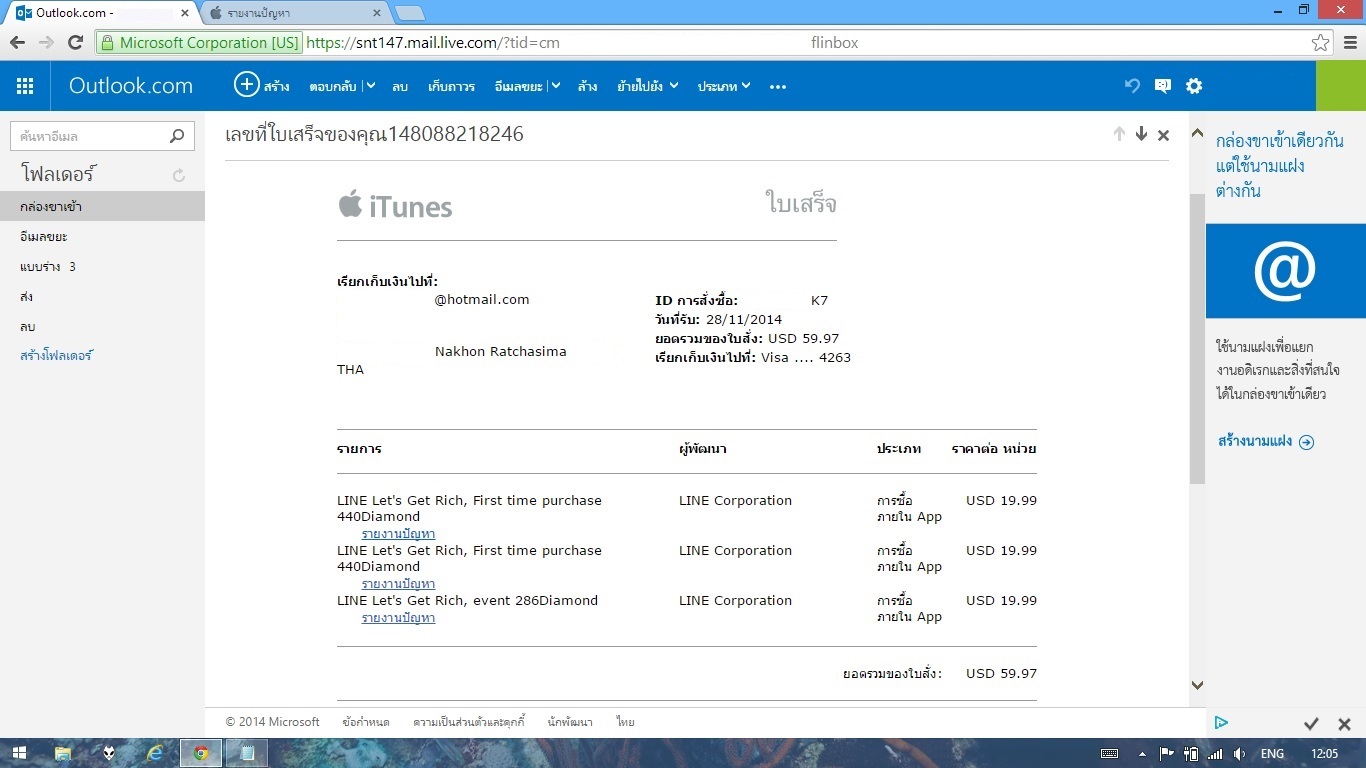Click เก็บถาวร archive in toolbar
Image resolution: width=1366 pixels, height=768 pixels.
(x=451, y=86)
